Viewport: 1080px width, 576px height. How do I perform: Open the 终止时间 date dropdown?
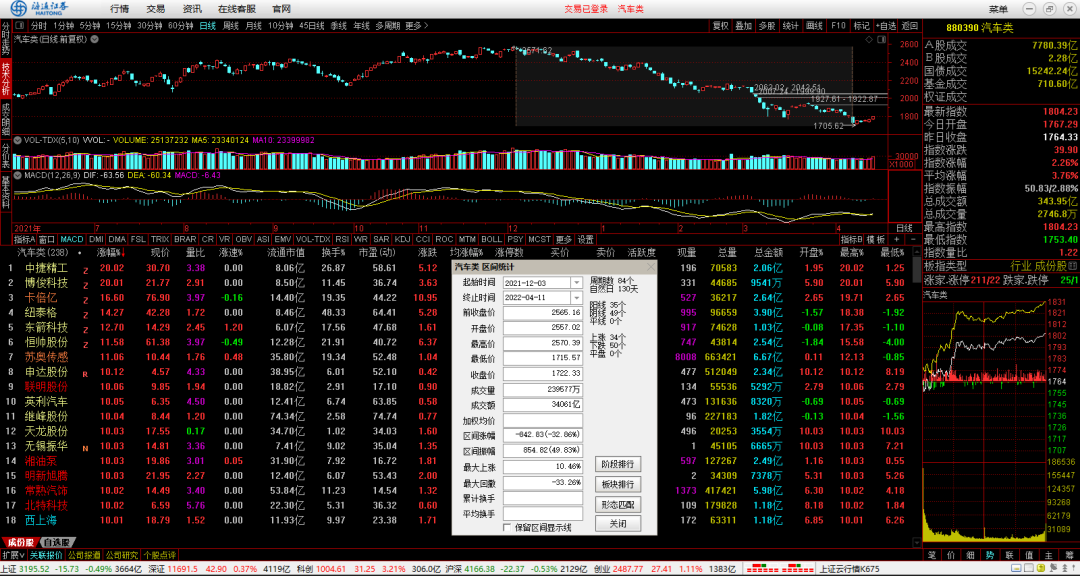tap(576, 298)
